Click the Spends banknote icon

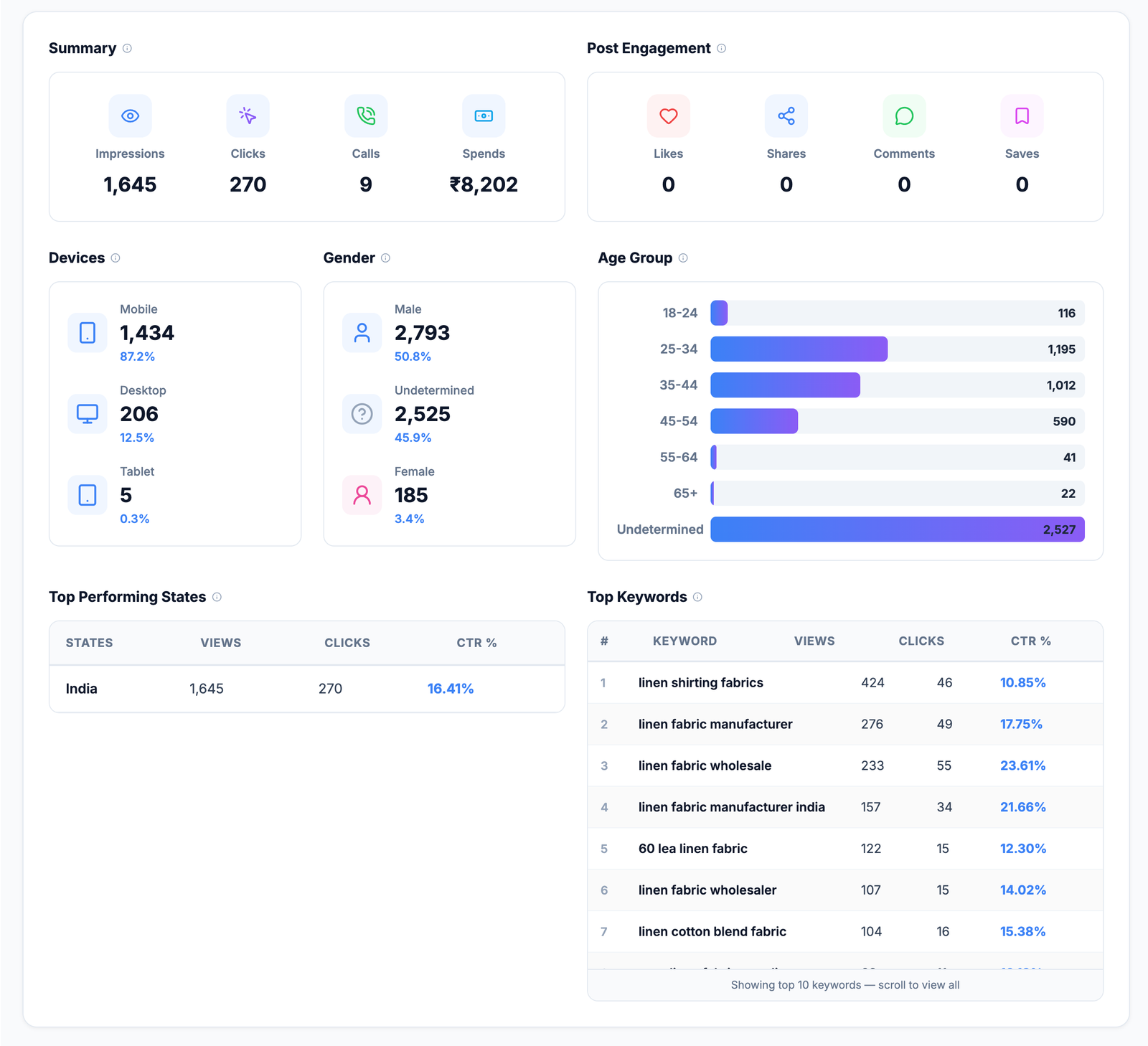coord(484,116)
